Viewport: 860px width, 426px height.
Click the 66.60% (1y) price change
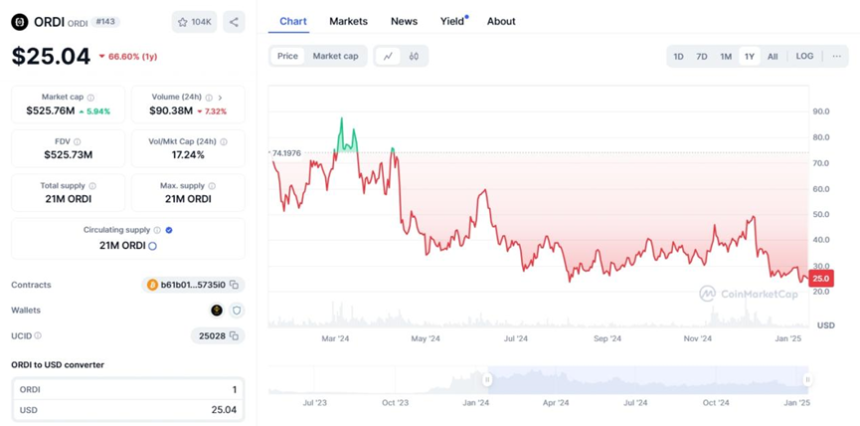point(128,56)
